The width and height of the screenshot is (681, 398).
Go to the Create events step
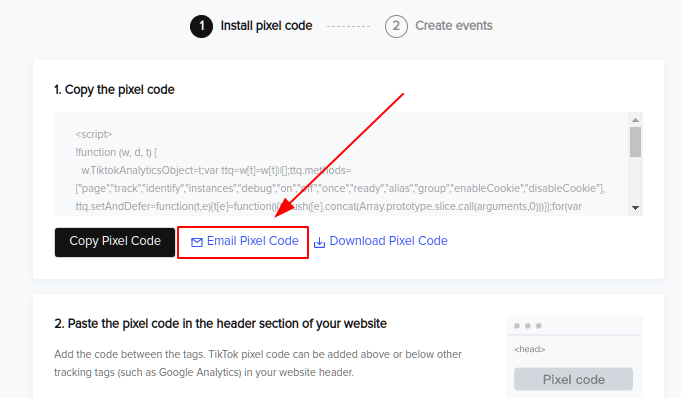tap(454, 26)
